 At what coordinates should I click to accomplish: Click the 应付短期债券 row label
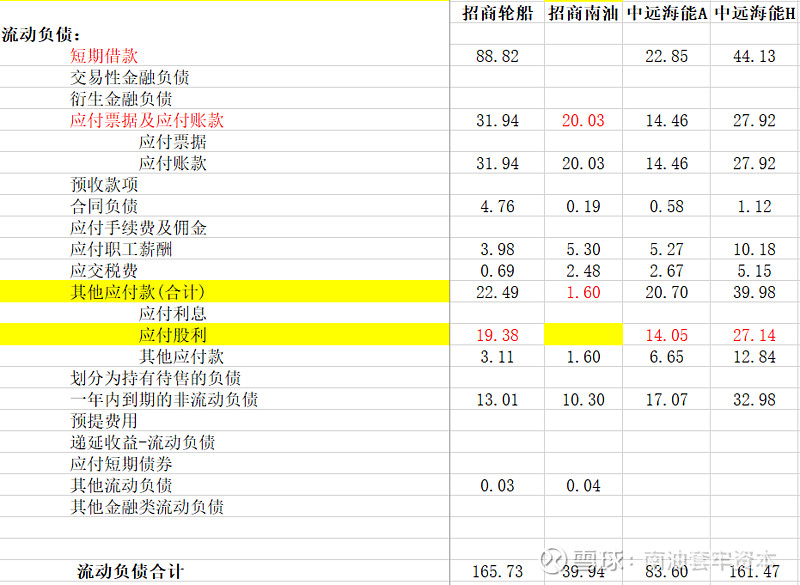[121, 464]
